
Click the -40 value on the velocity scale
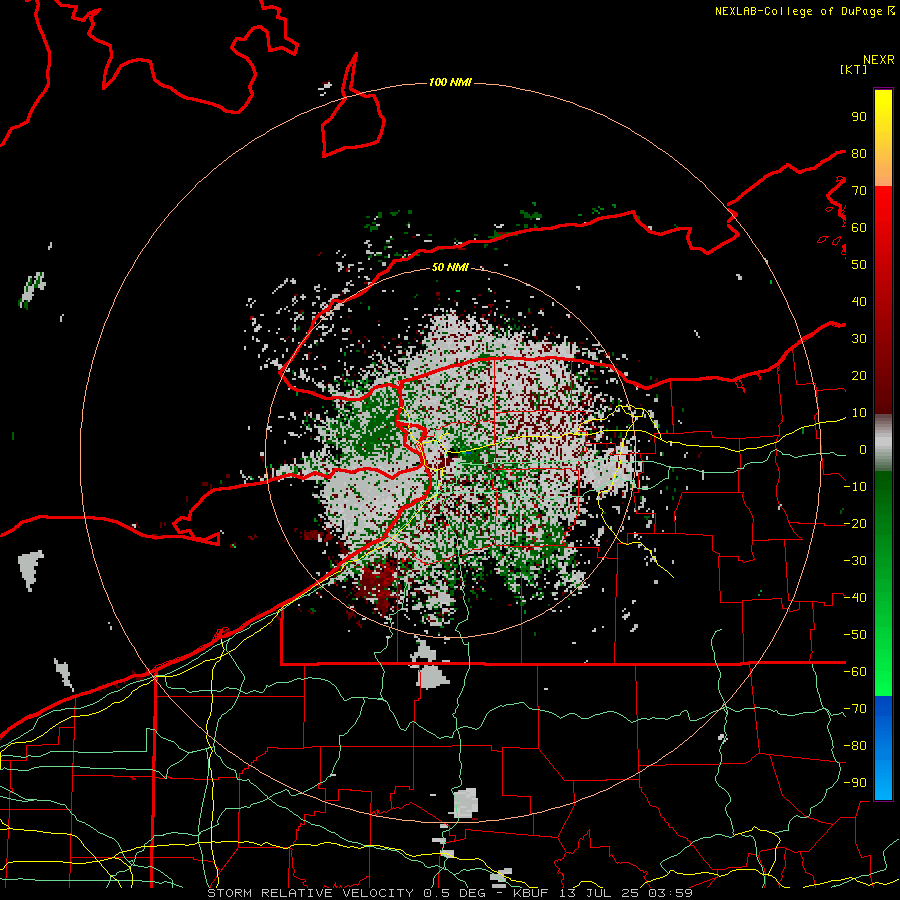pos(855,598)
